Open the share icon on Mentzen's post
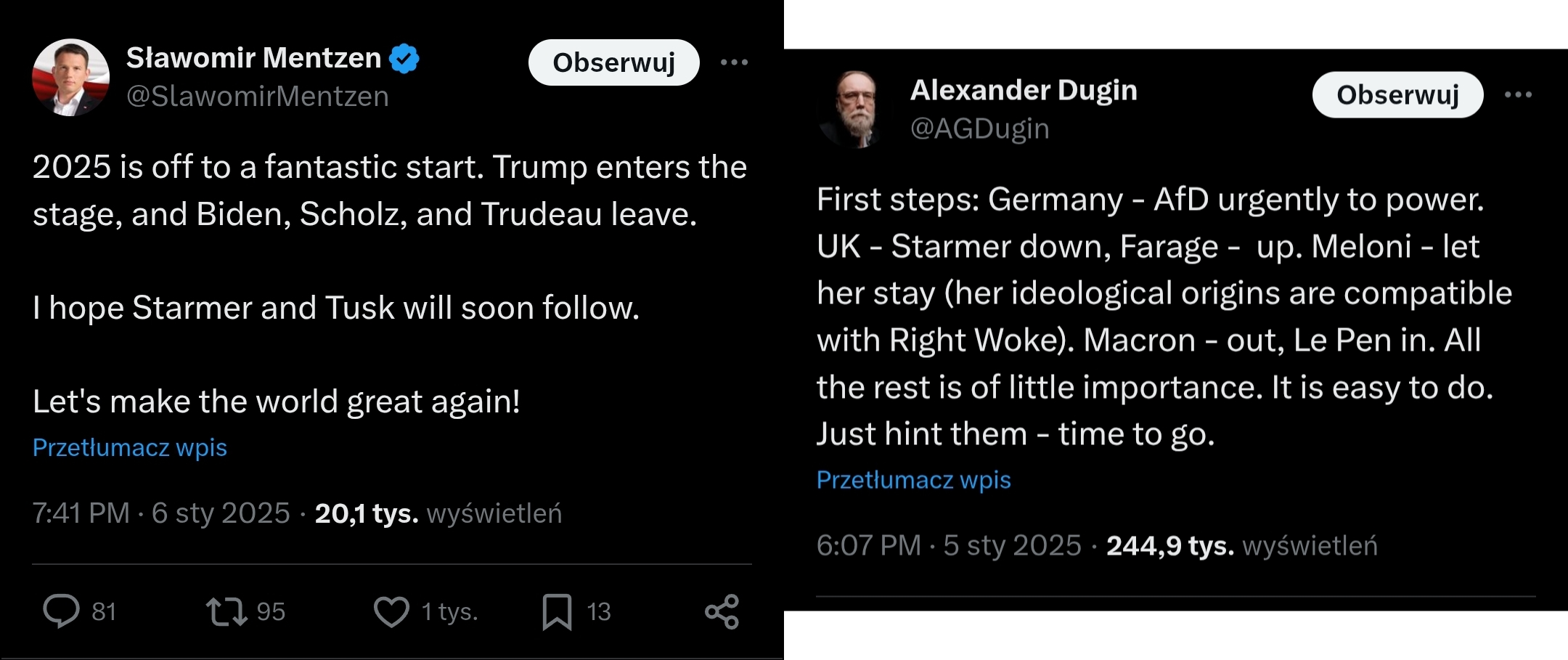 (722, 611)
